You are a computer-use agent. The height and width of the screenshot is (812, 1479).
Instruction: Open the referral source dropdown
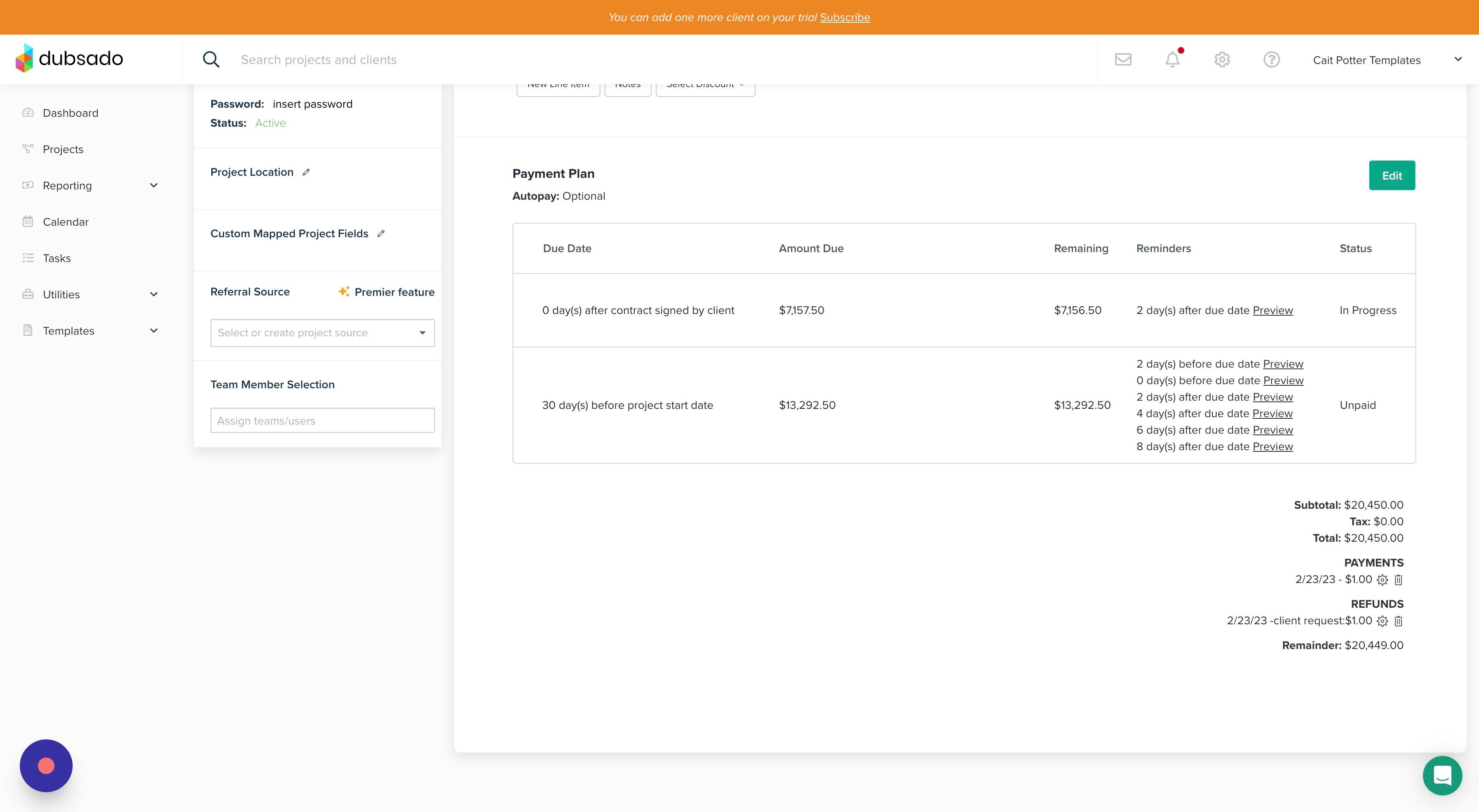coord(322,333)
